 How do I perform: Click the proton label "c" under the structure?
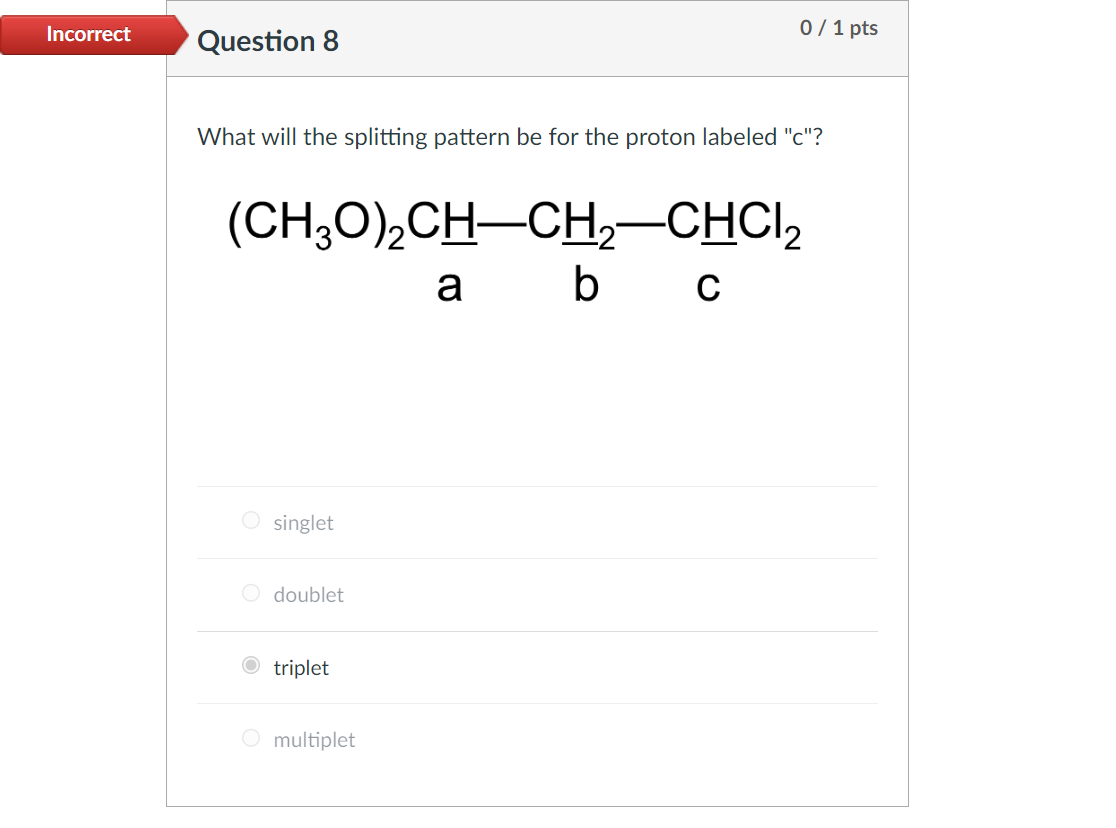tap(708, 285)
